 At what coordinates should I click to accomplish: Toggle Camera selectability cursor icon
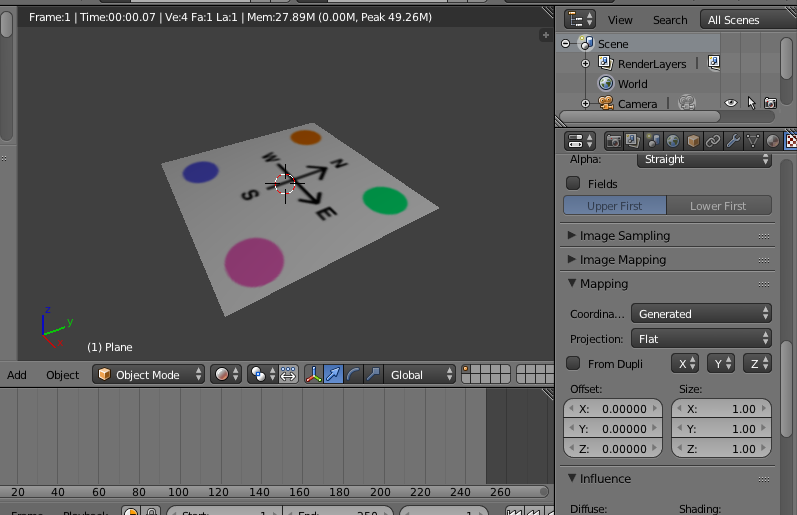tap(751, 103)
